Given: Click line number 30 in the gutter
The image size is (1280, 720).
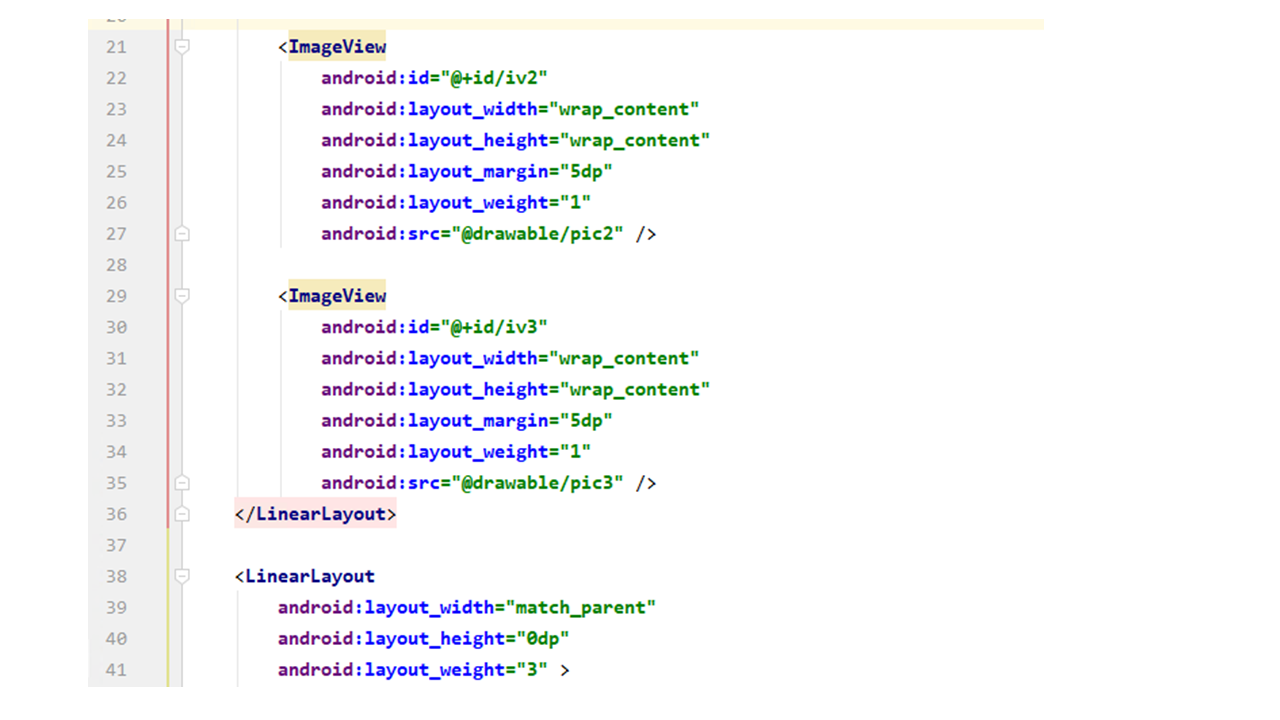Looking at the screenshot, I should pyautogui.click(x=116, y=327).
